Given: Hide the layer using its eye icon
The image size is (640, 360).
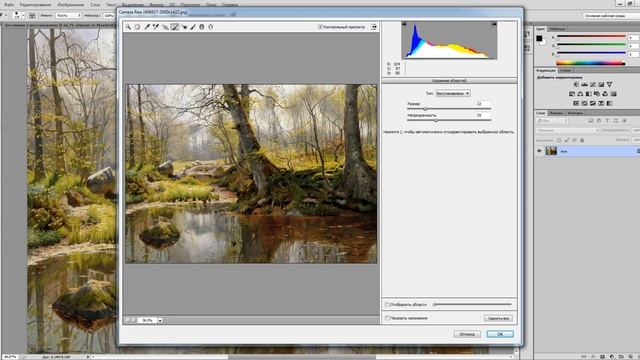Looking at the screenshot, I should point(539,151).
